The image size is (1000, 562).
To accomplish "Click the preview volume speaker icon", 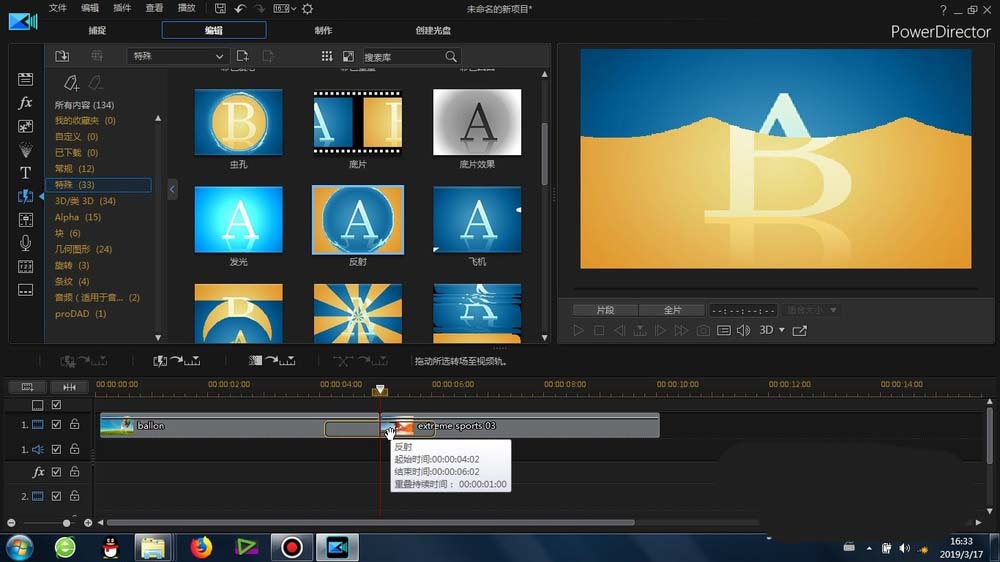I will [743, 331].
